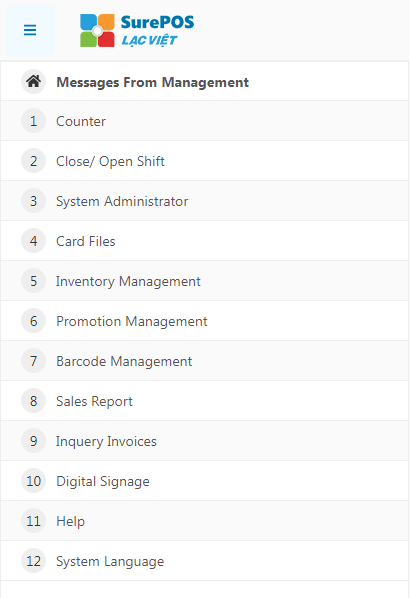Click the number 3 circle badge

coord(34,201)
